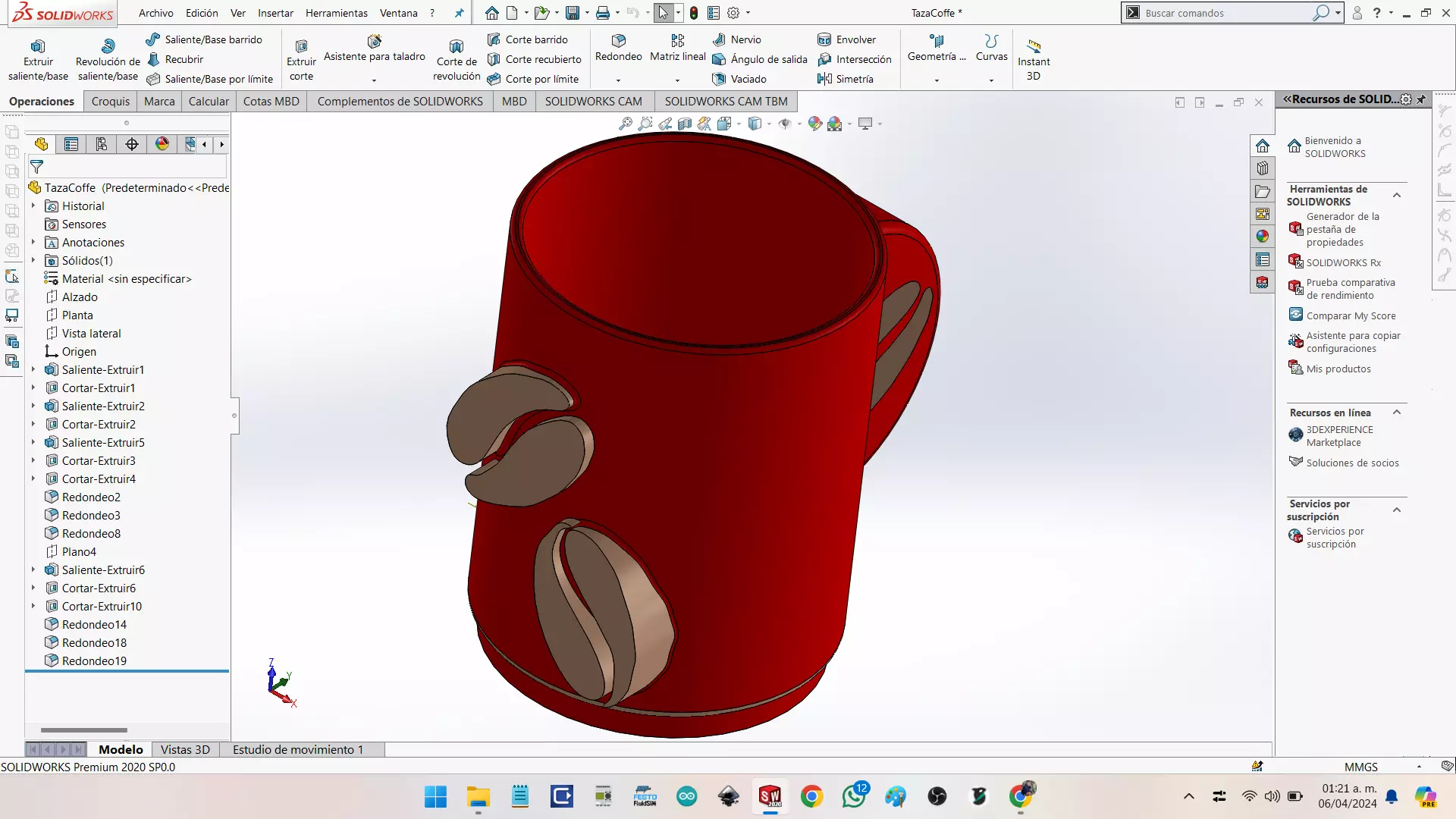This screenshot has width=1456, height=819.
Task: Open Vistas 3D tab
Action: tap(185, 749)
